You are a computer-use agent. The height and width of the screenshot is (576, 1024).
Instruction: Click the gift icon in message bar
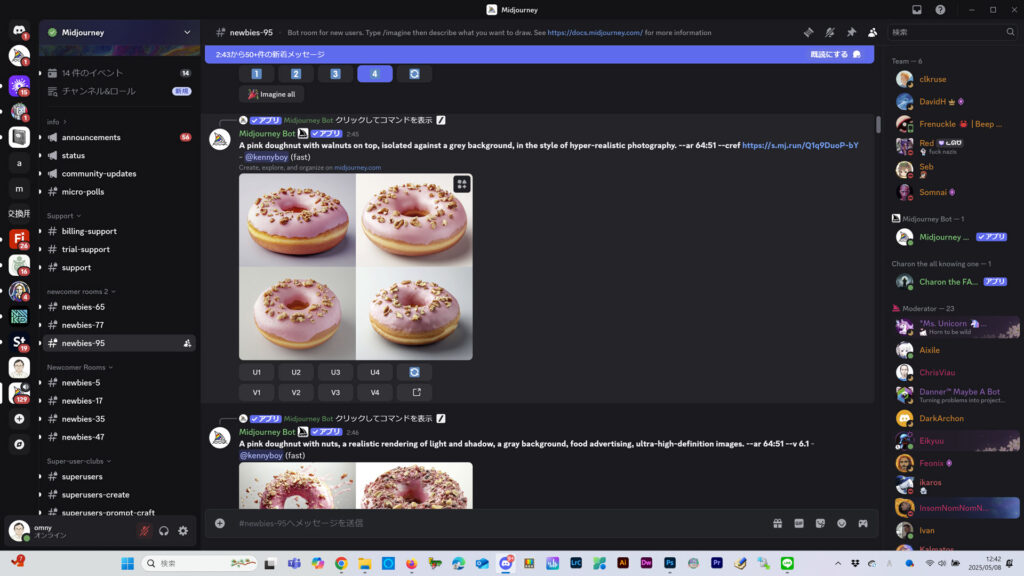(x=778, y=523)
